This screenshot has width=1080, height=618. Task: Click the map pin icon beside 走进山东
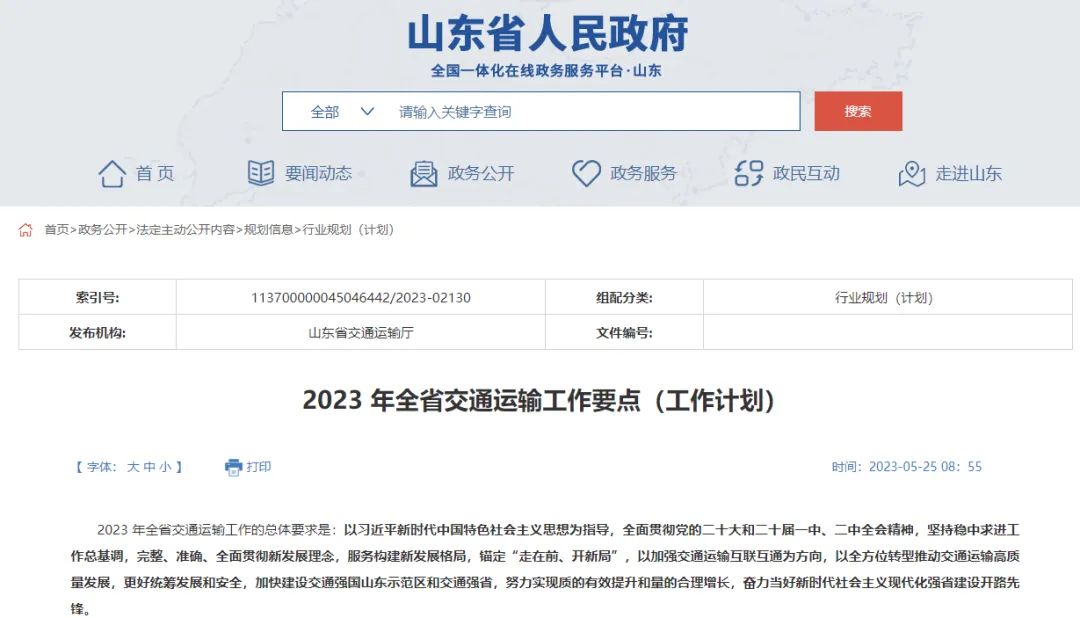click(x=911, y=174)
